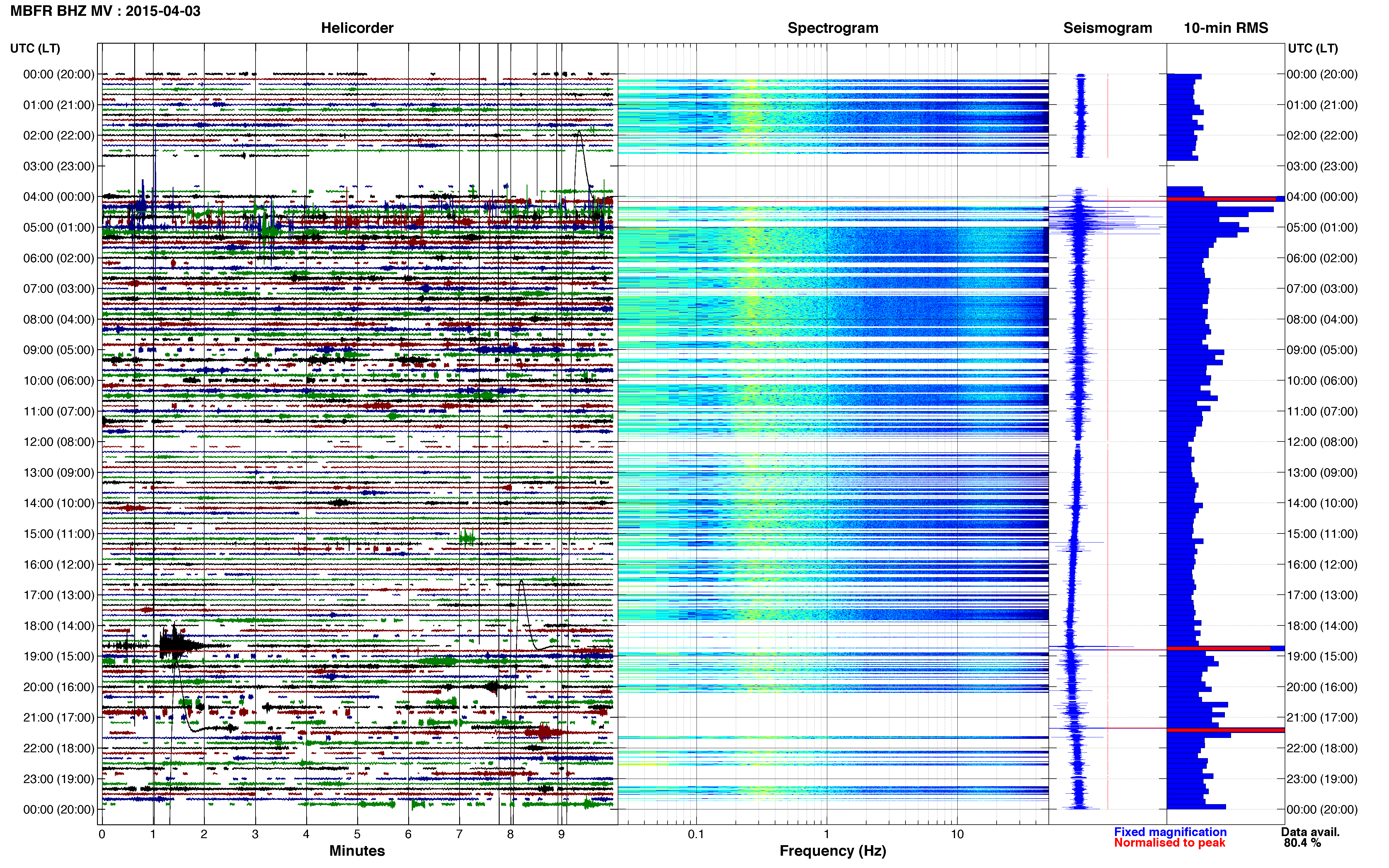Click the minute '5' tick label
The height and width of the screenshot is (868, 1389).
tap(357, 834)
